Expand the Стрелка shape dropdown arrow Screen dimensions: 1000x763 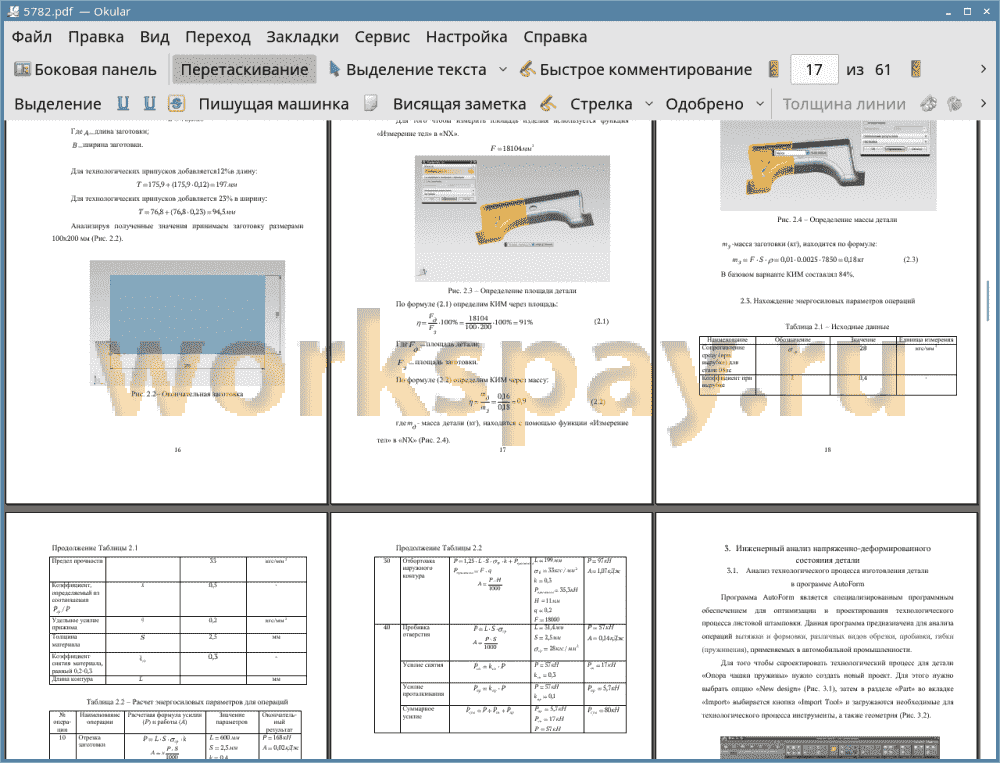(x=649, y=104)
